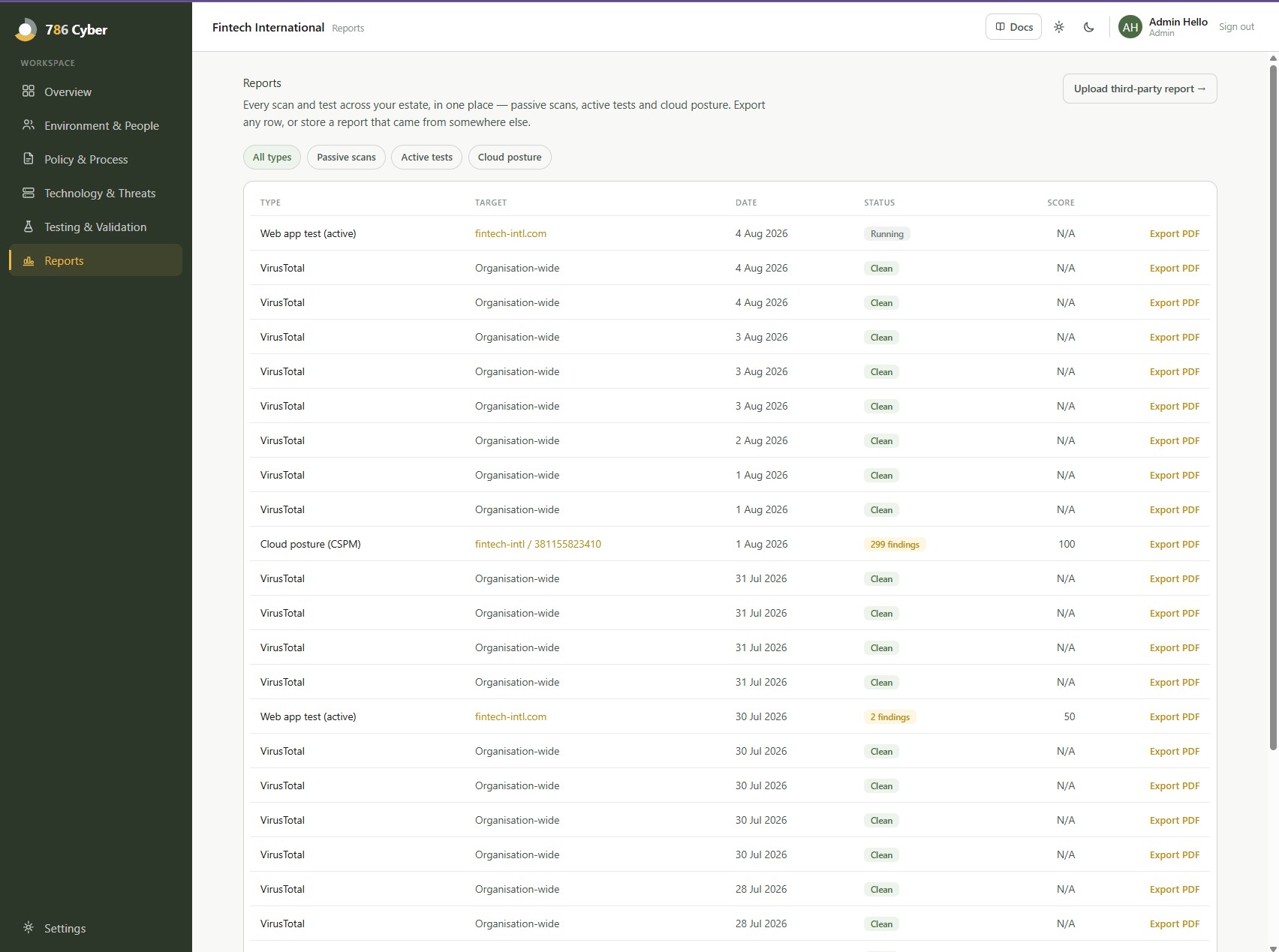Click the page vertical scrollbar thumb

(x=1273, y=407)
